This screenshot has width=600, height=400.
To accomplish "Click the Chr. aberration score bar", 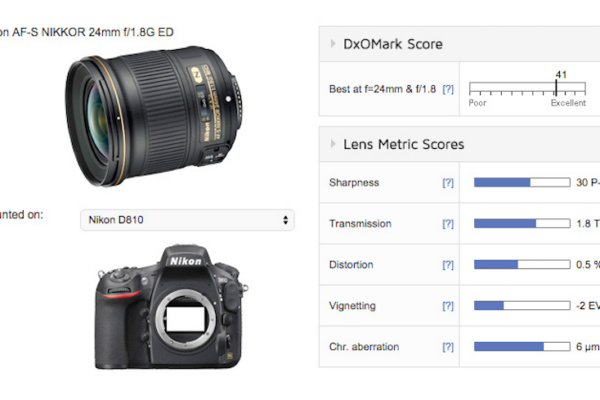I will 522,346.
